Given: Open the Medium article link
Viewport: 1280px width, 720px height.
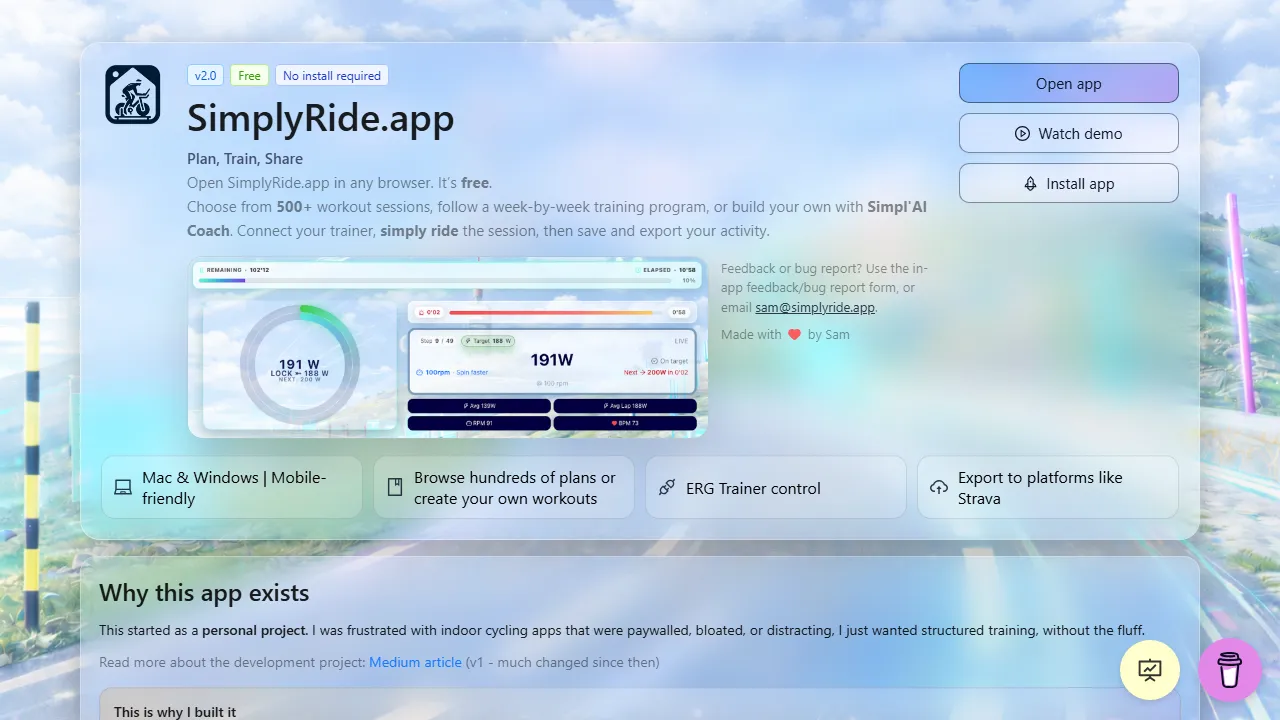Looking at the screenshot, I should pyautogui.click(x=415, y=662).
